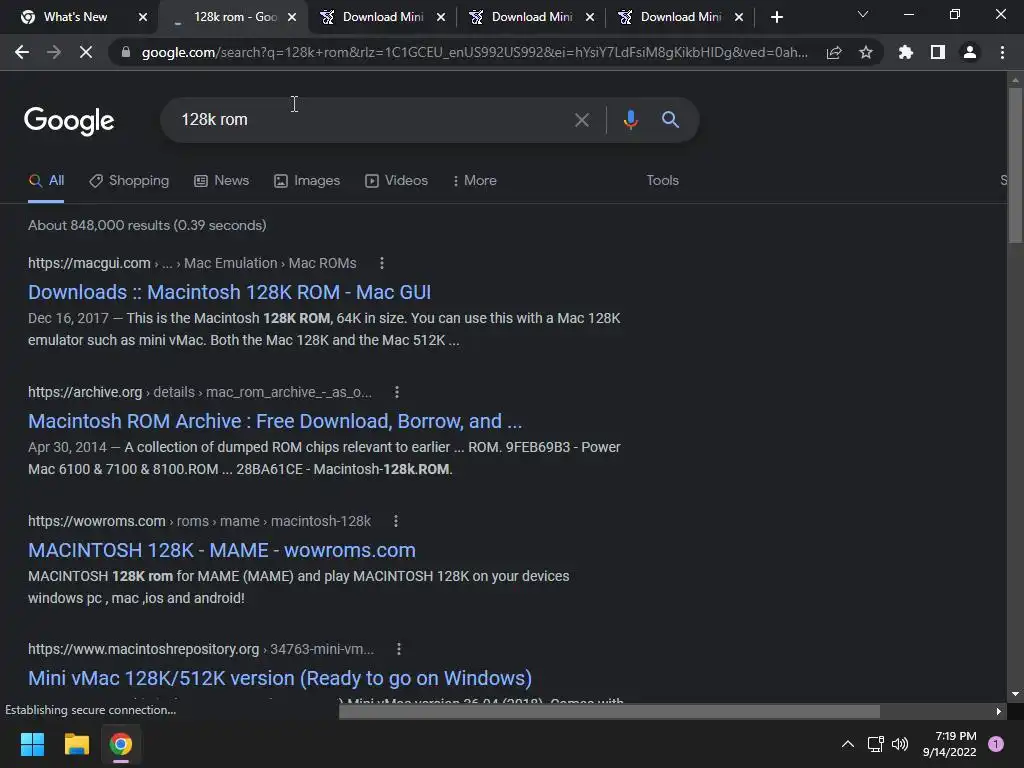Open volume control tray icon

coord(900,744)
